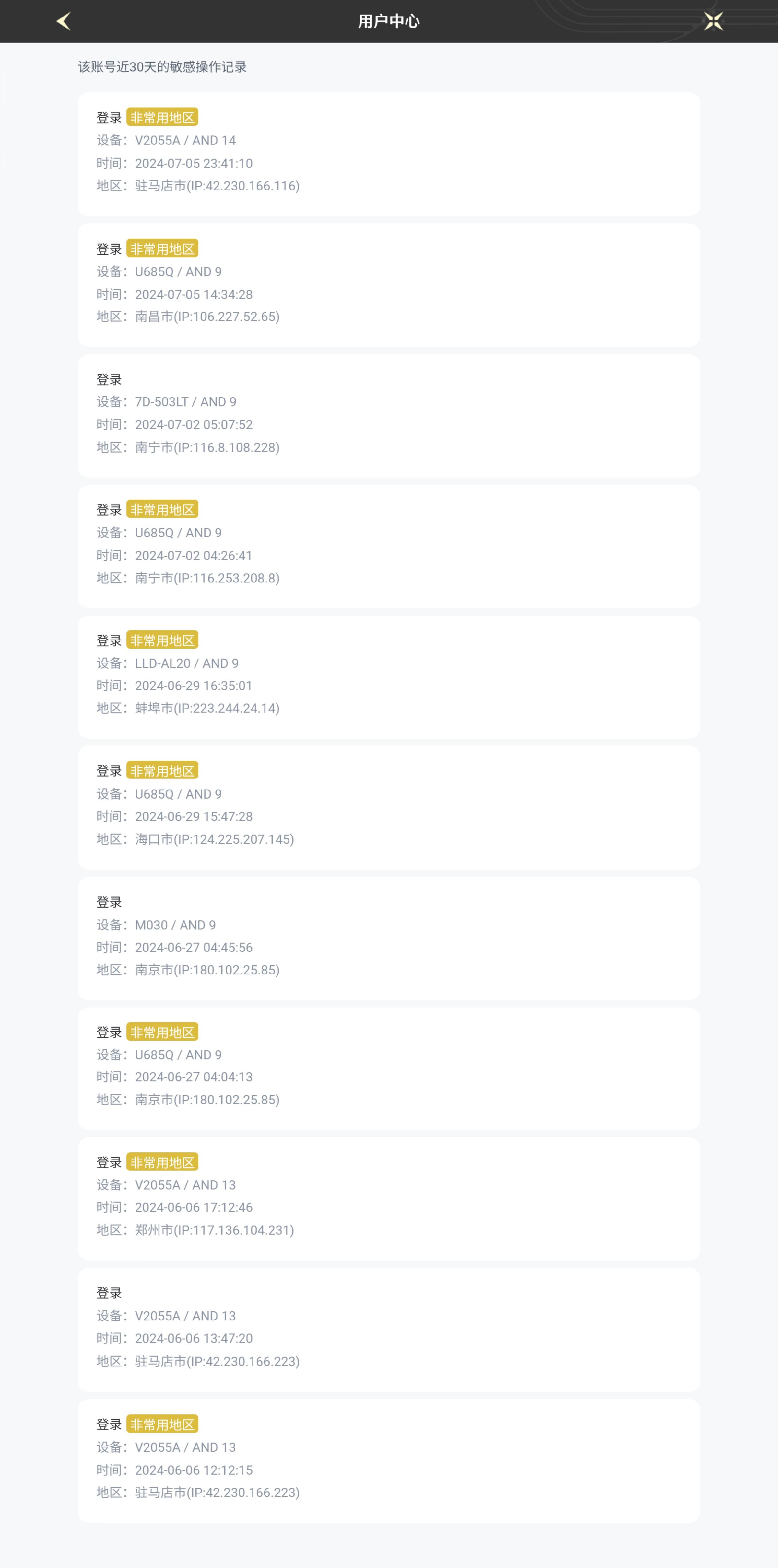Tap 非常用地区 label for 海口市 login

pyautogui.click(x=162, y=771)
